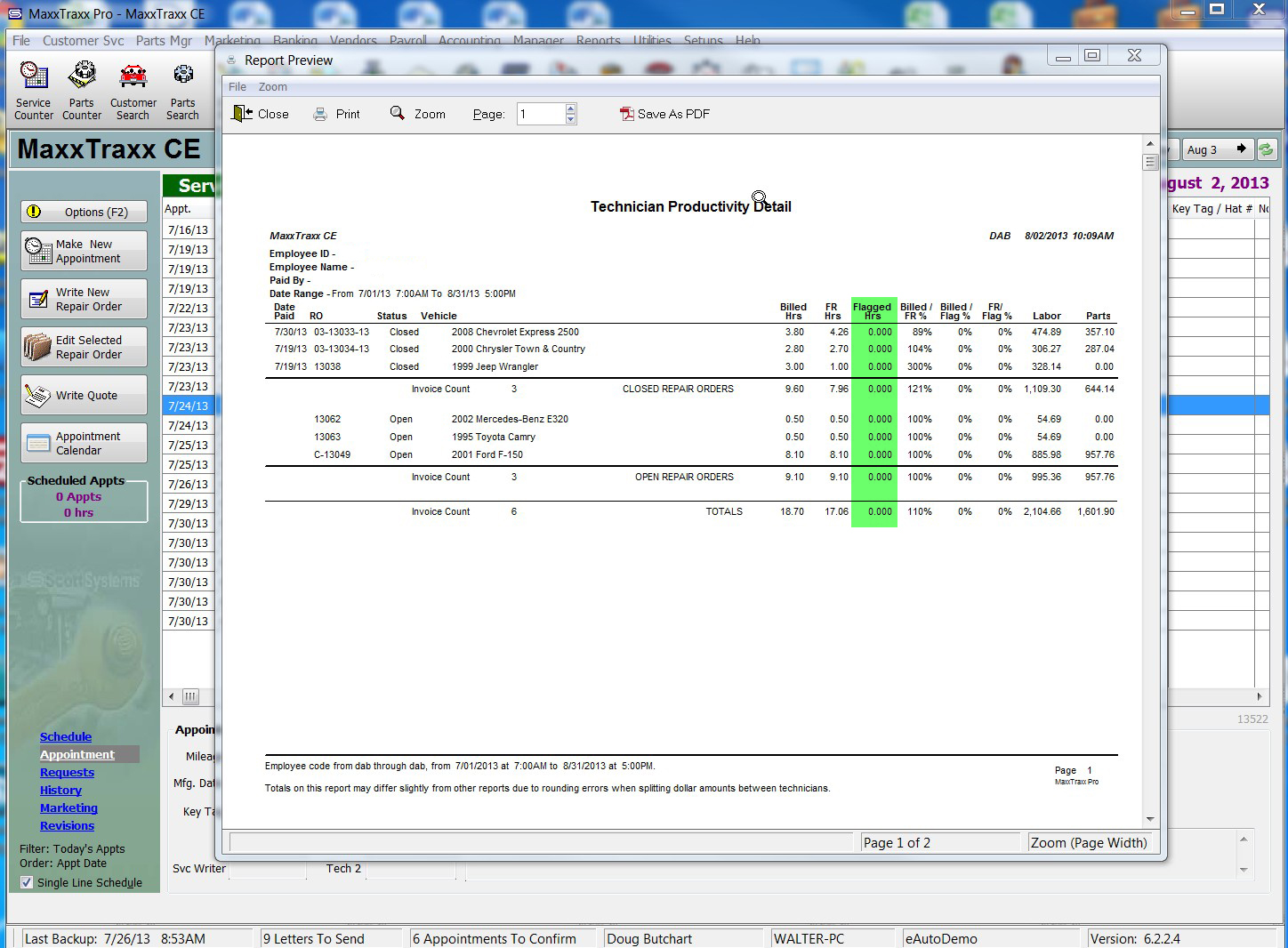
Task: Maximize the Report Preview window
Action: pos(1092,55)
